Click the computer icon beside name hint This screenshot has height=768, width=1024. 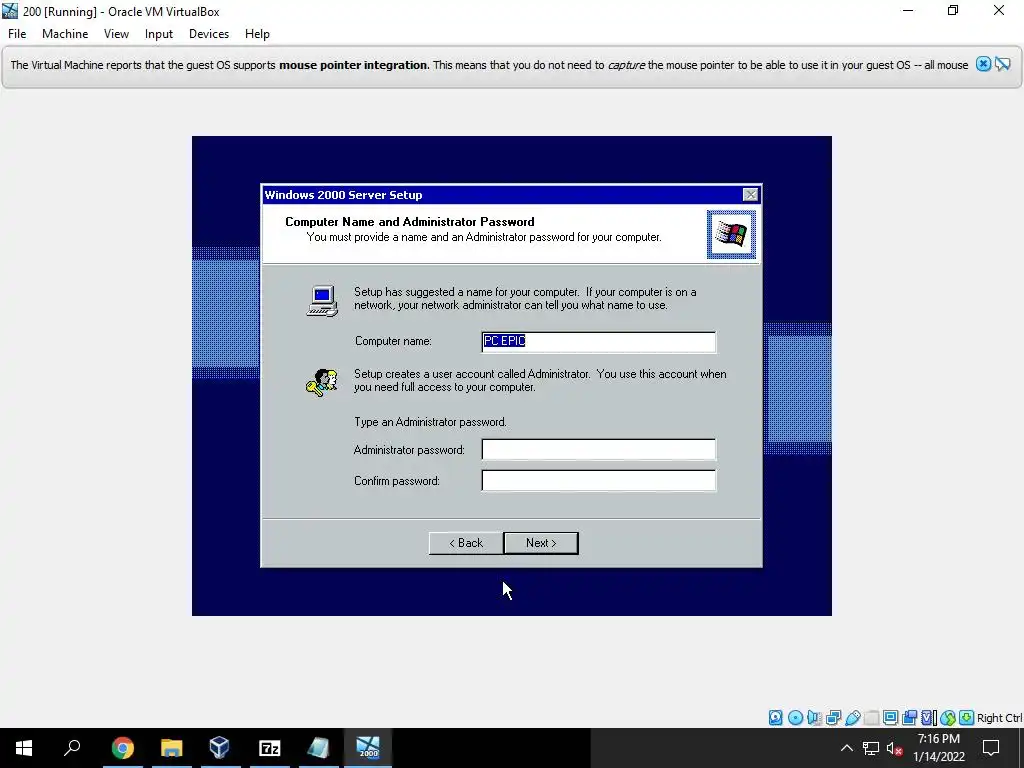pos(322,301)
